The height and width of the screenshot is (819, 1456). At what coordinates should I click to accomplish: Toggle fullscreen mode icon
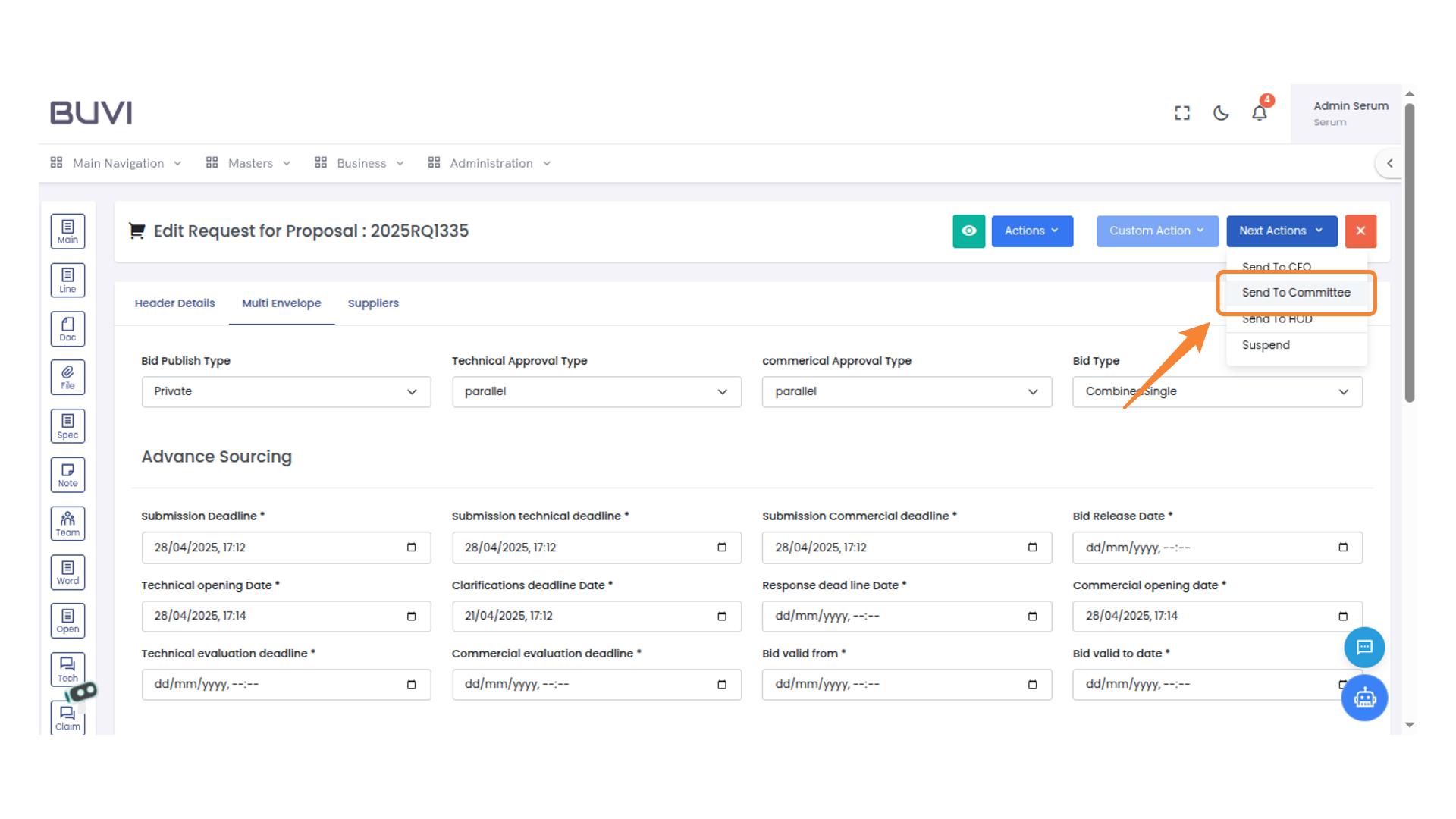[1182, 113]
